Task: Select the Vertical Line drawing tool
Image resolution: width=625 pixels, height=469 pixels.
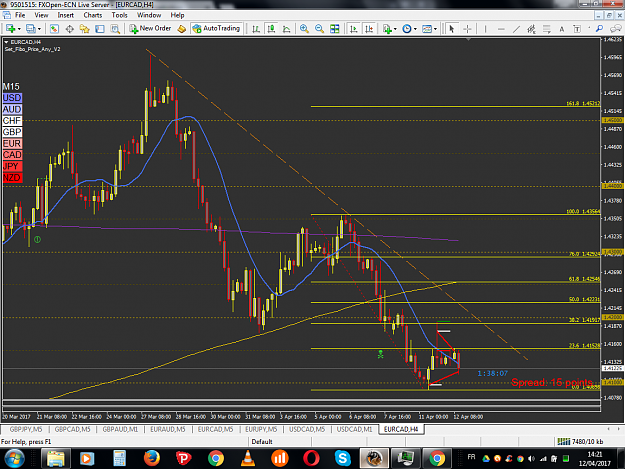Action: (x=485, y=29)
